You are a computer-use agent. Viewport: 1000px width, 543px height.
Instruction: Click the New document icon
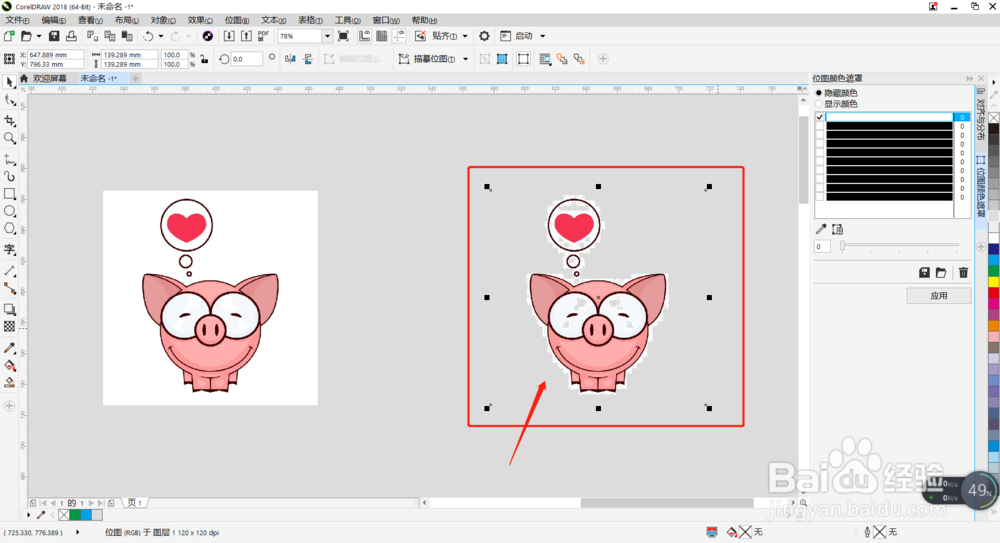click(x=9, y=36)
